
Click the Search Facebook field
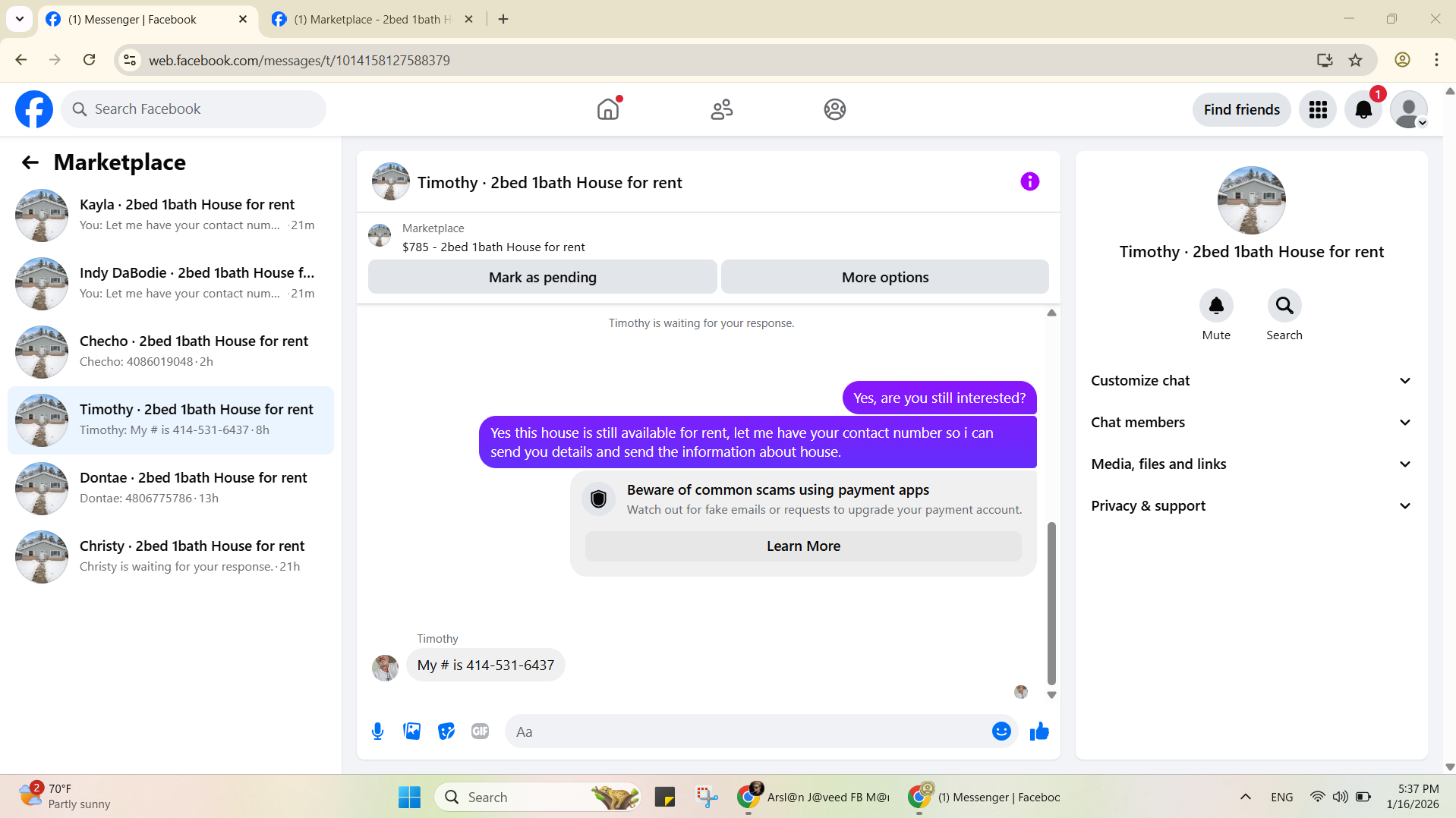click(x=194, y=109)
